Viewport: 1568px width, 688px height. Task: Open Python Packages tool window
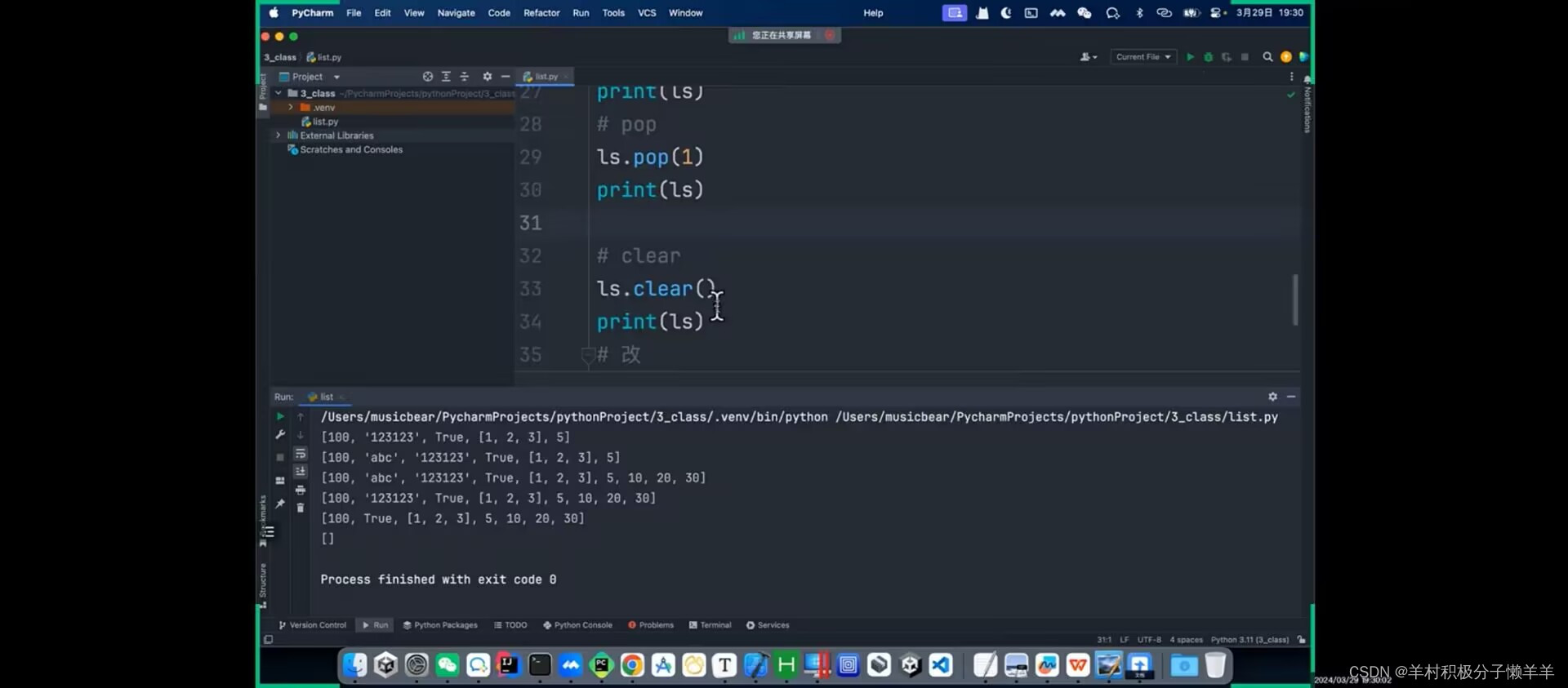coord(440,625)
